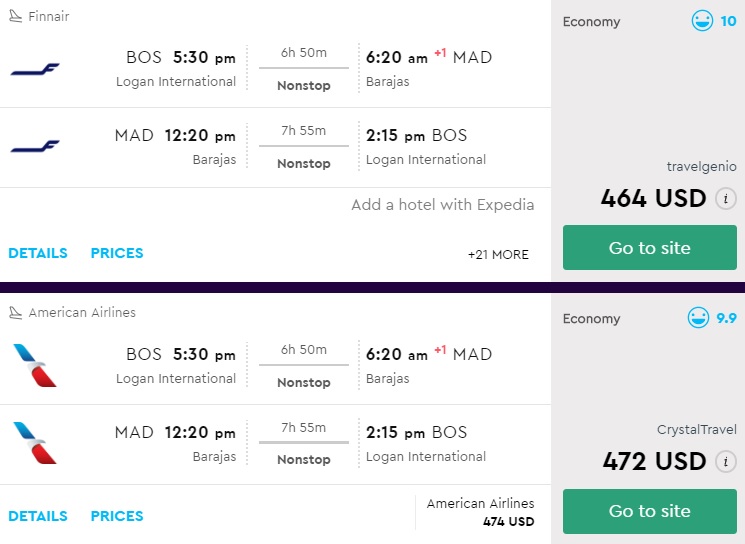
Task: Click the plane icon beside Finnair label
Action: pyautogui.click(x=15, y=17)
